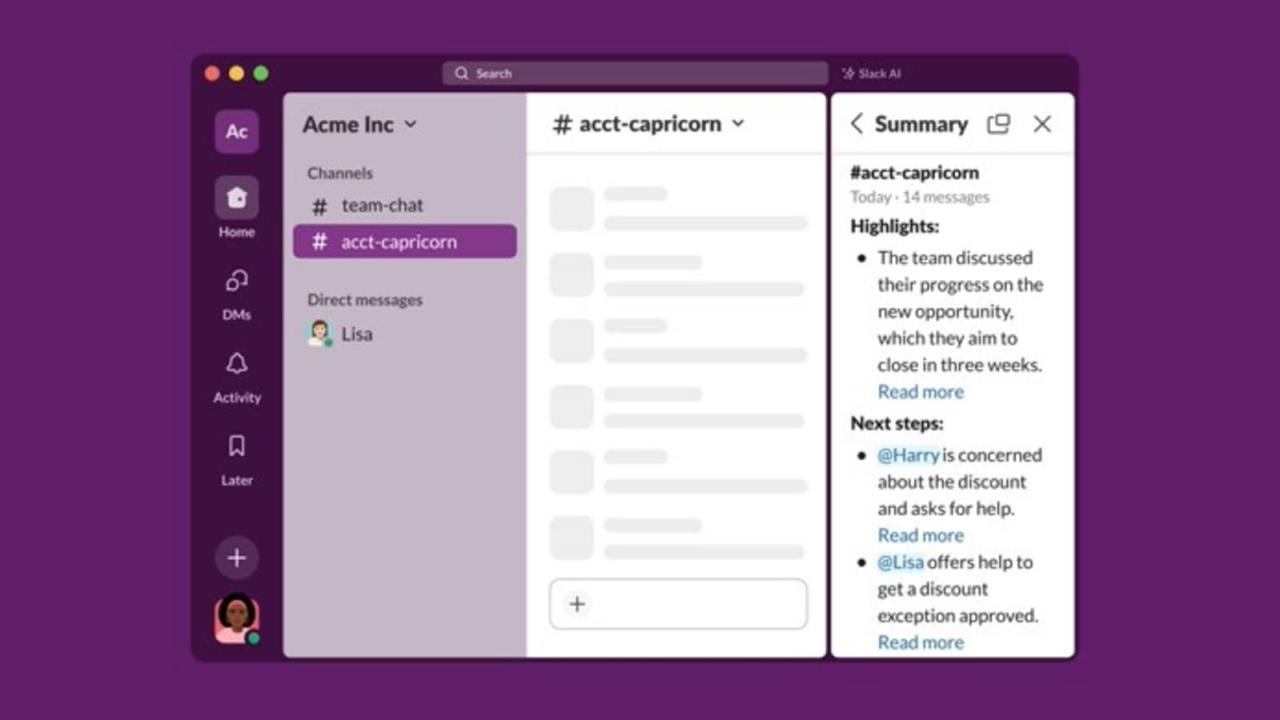Viewport: 1280px width, 720px height.
Task: Open the Activity bell icon
Action: [x=236, y=364]
